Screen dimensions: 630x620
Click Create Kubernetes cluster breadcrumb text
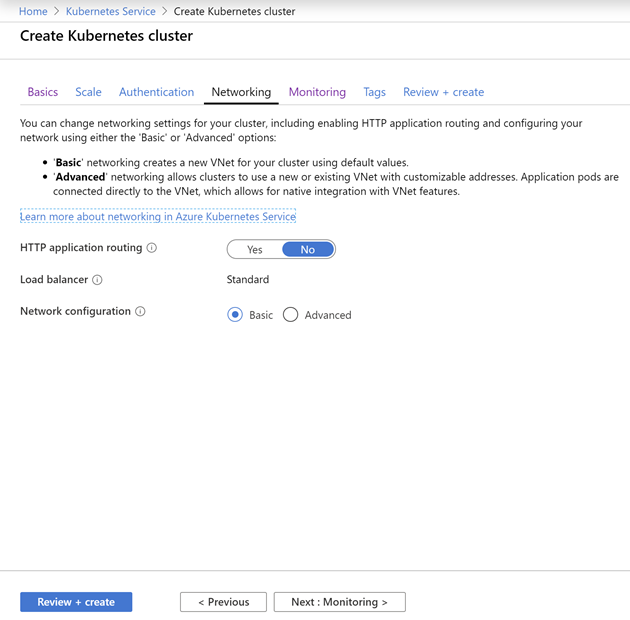234,11
